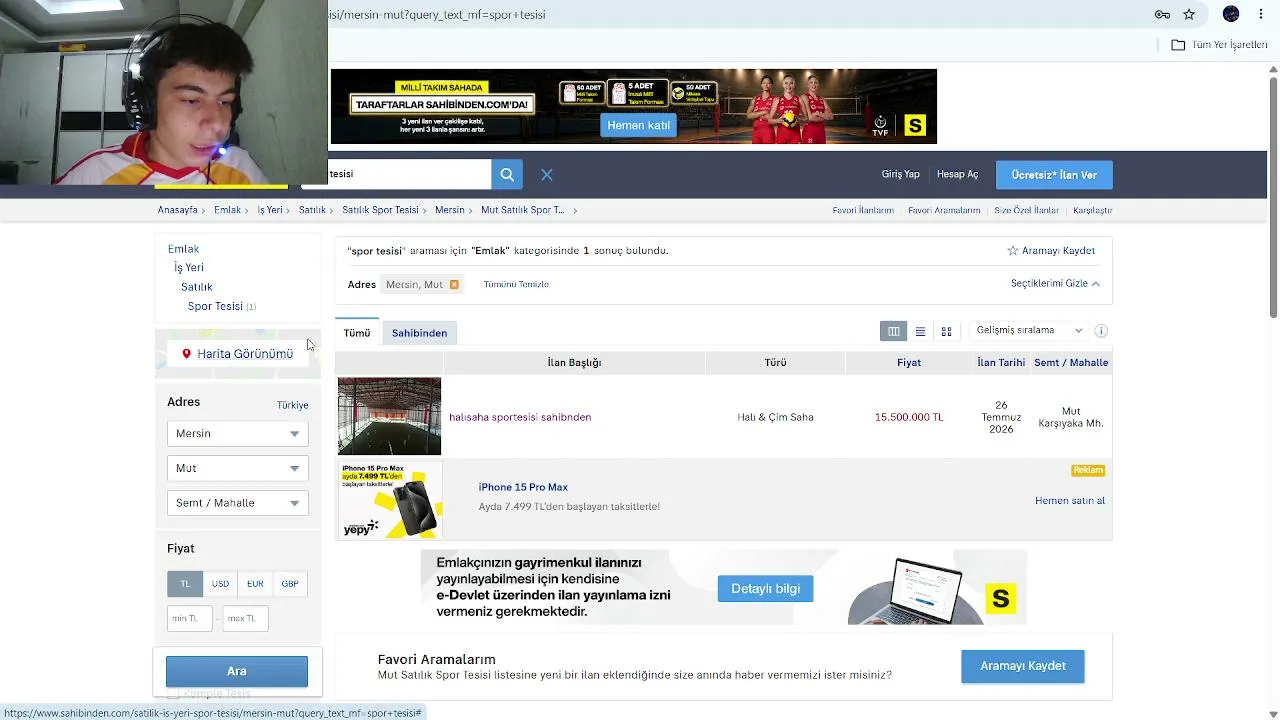This screenshot has height=720, width=1280.
Task: Go to the Satılık breadcrumb
Action: pyautogui.click(x=312, y=210)
